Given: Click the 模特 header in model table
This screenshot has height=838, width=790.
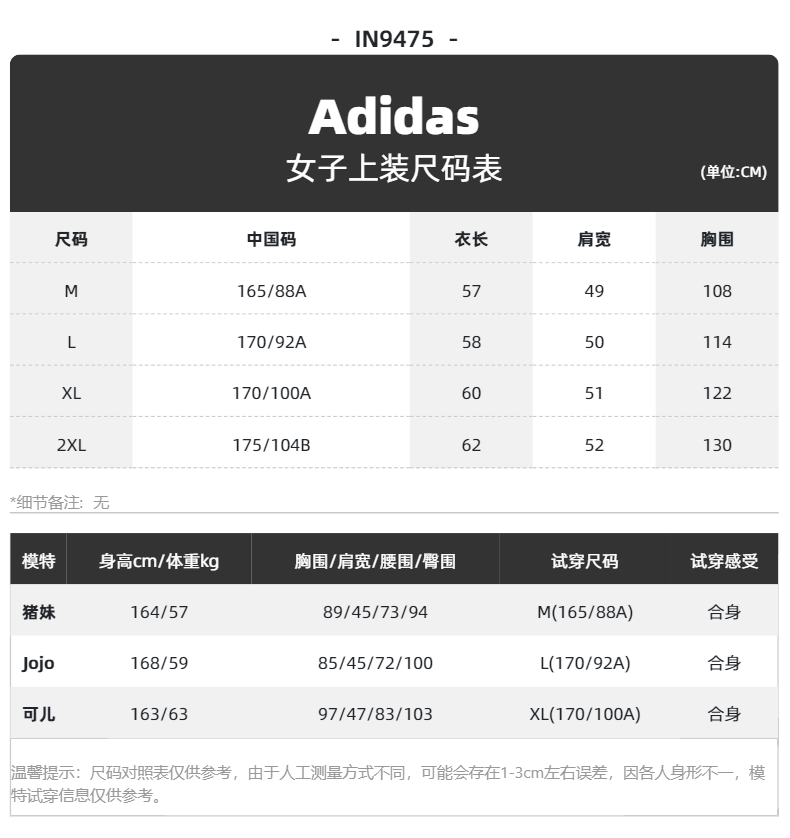Looking at the screenshot, I should pyautogui.click(x=38, y=561).
